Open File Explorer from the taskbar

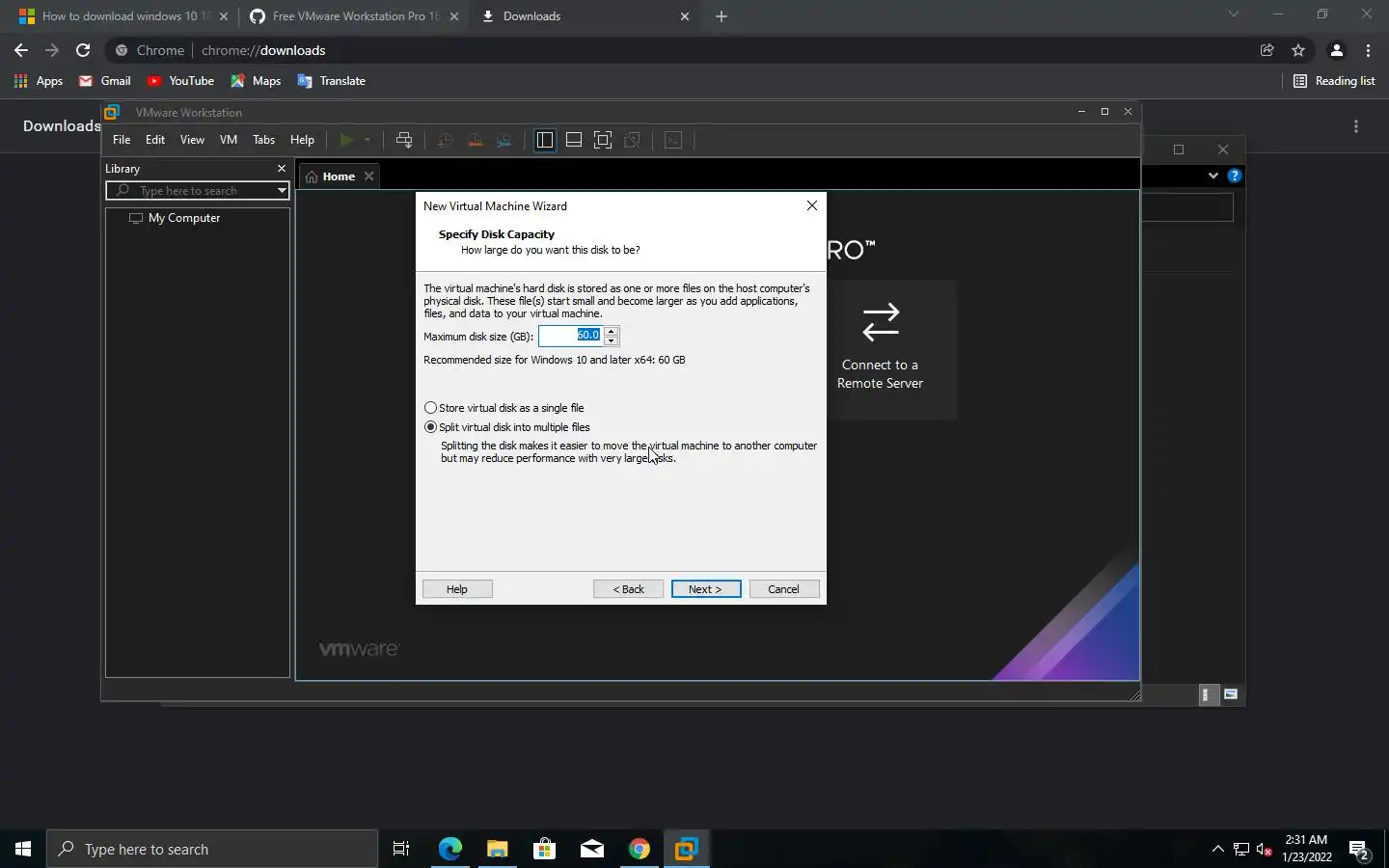[x=497, y=849]
